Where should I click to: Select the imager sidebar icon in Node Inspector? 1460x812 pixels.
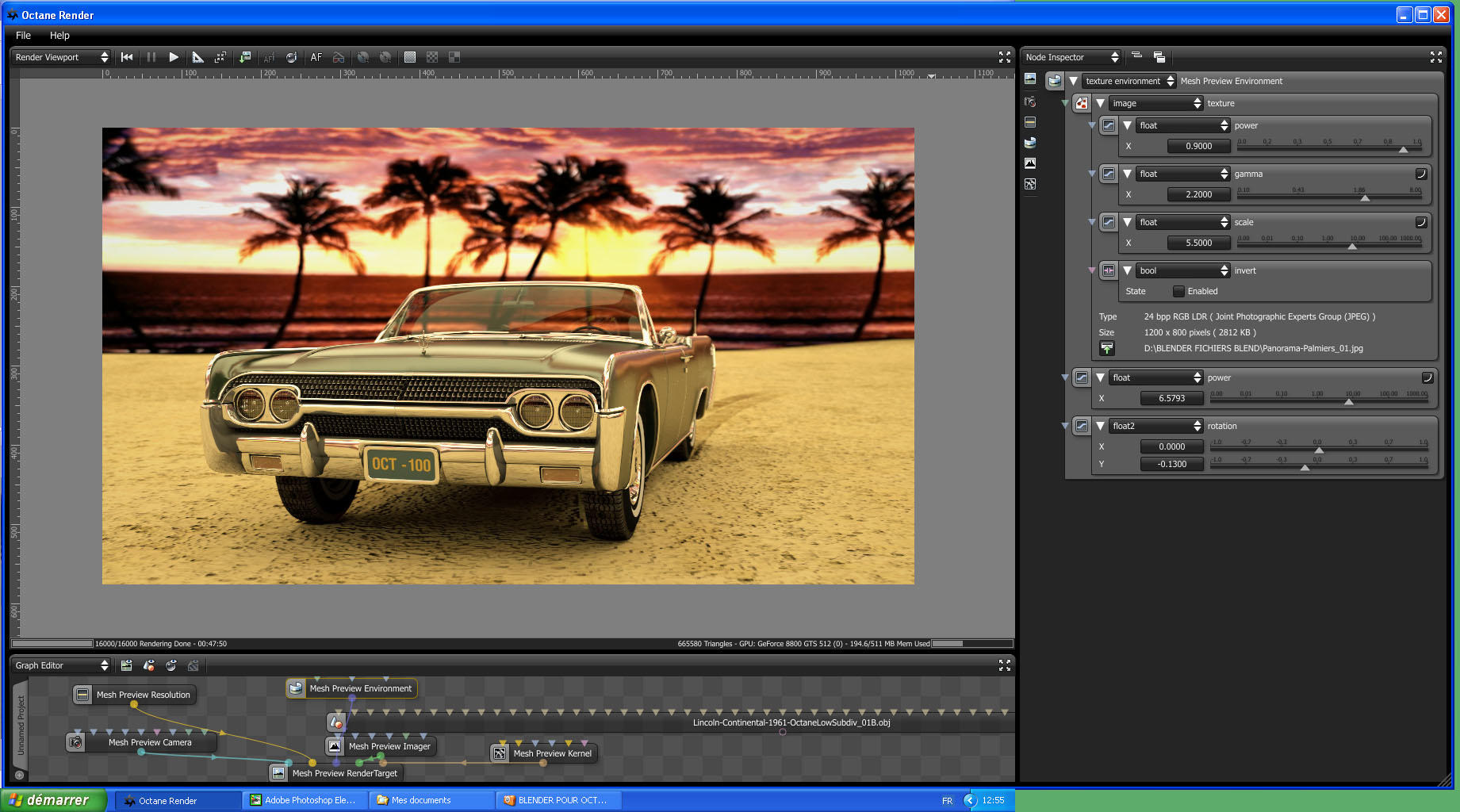pyautogui.click(x=1030, y=163)
